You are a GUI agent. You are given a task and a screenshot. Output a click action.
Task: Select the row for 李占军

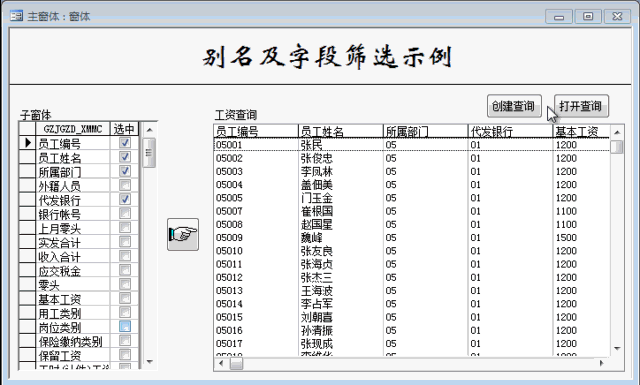(412, 304)
